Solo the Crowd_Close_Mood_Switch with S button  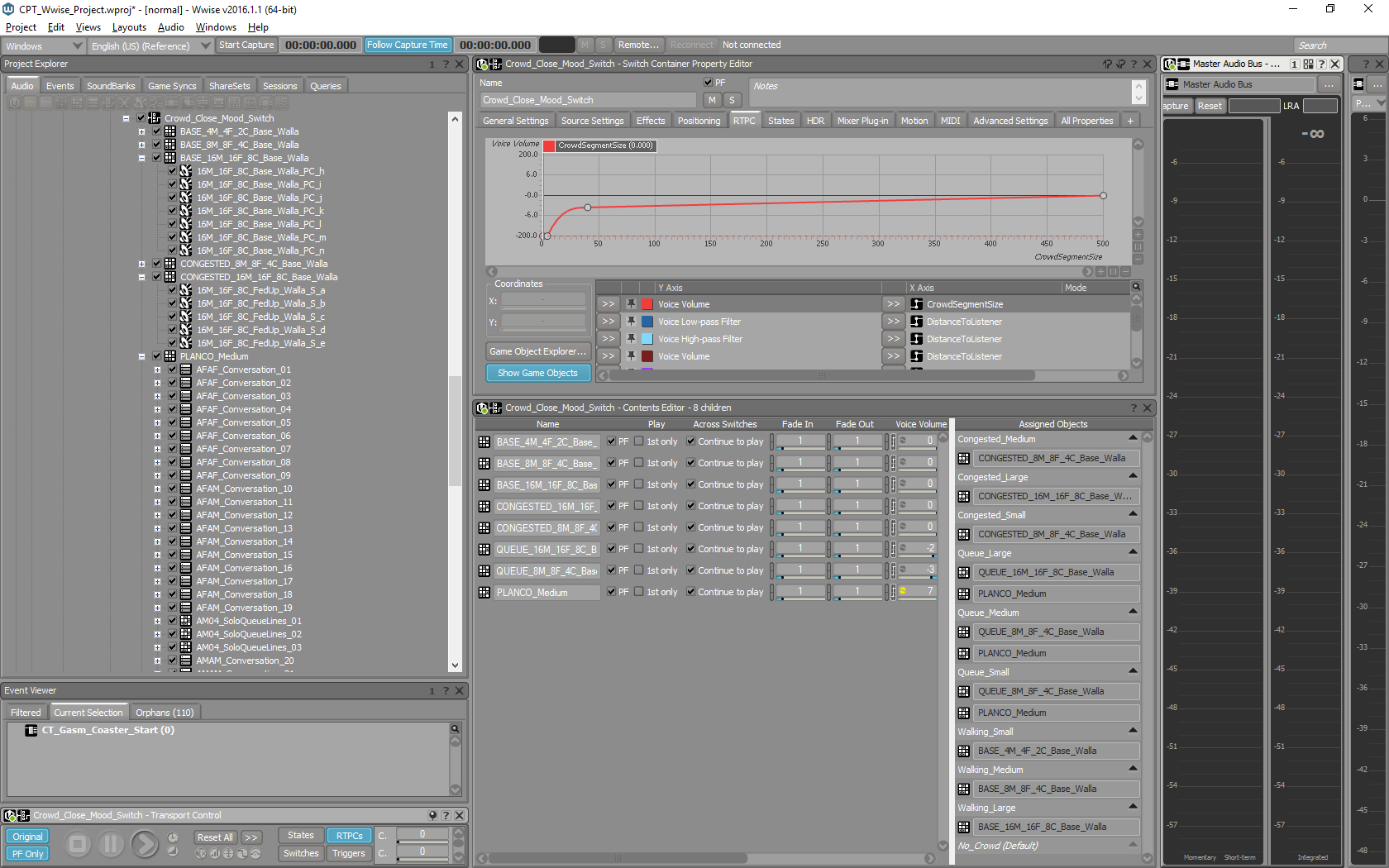point(732,100)
